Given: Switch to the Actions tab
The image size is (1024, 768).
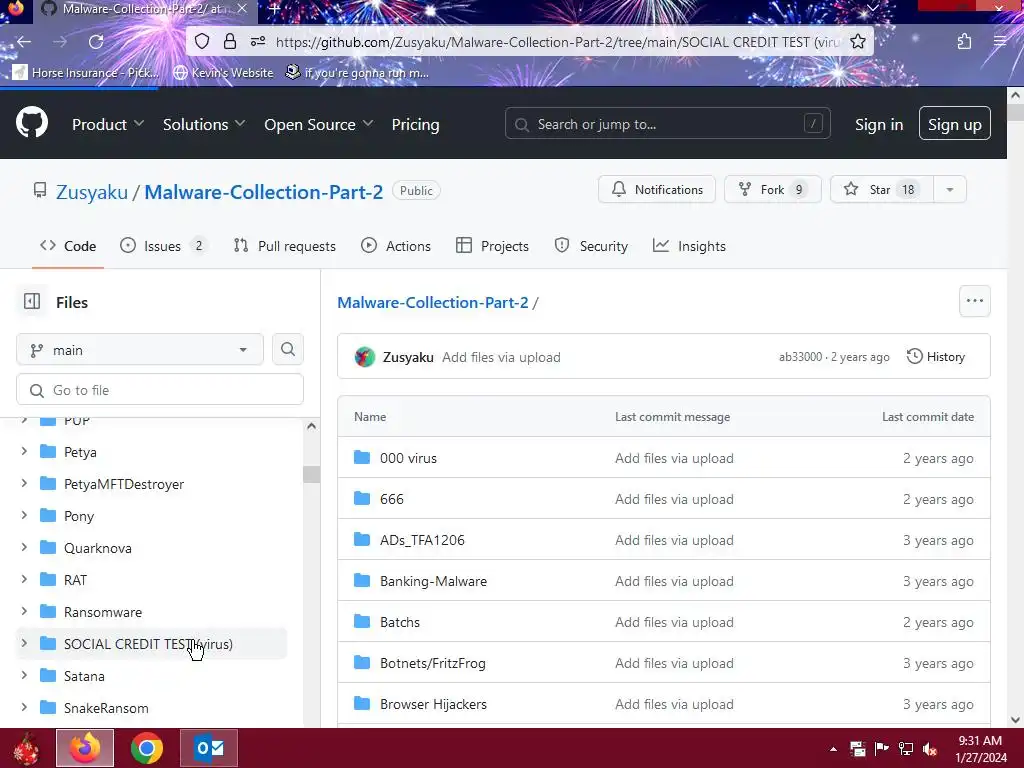Looking at the screenshot, I should pyautogui.click(x=396, y=246).
